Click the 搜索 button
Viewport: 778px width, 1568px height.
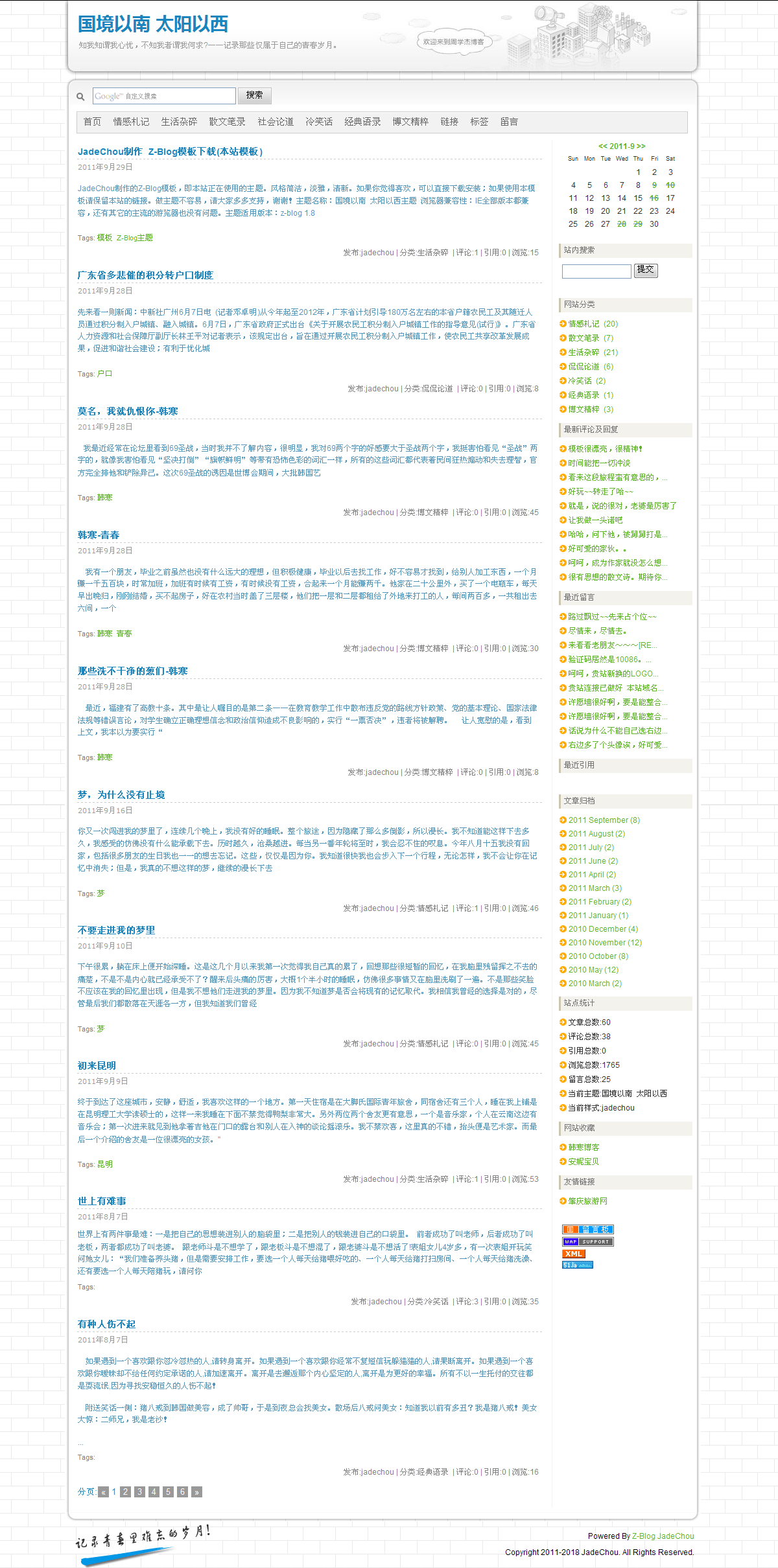click(254, 95)
